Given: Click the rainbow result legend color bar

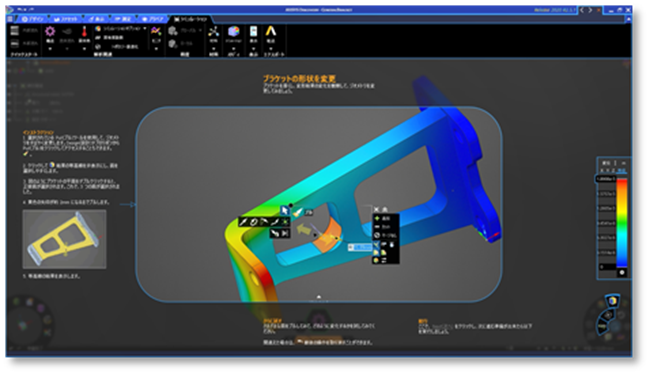Looking at the screenshot, I should tap(622, 223).
